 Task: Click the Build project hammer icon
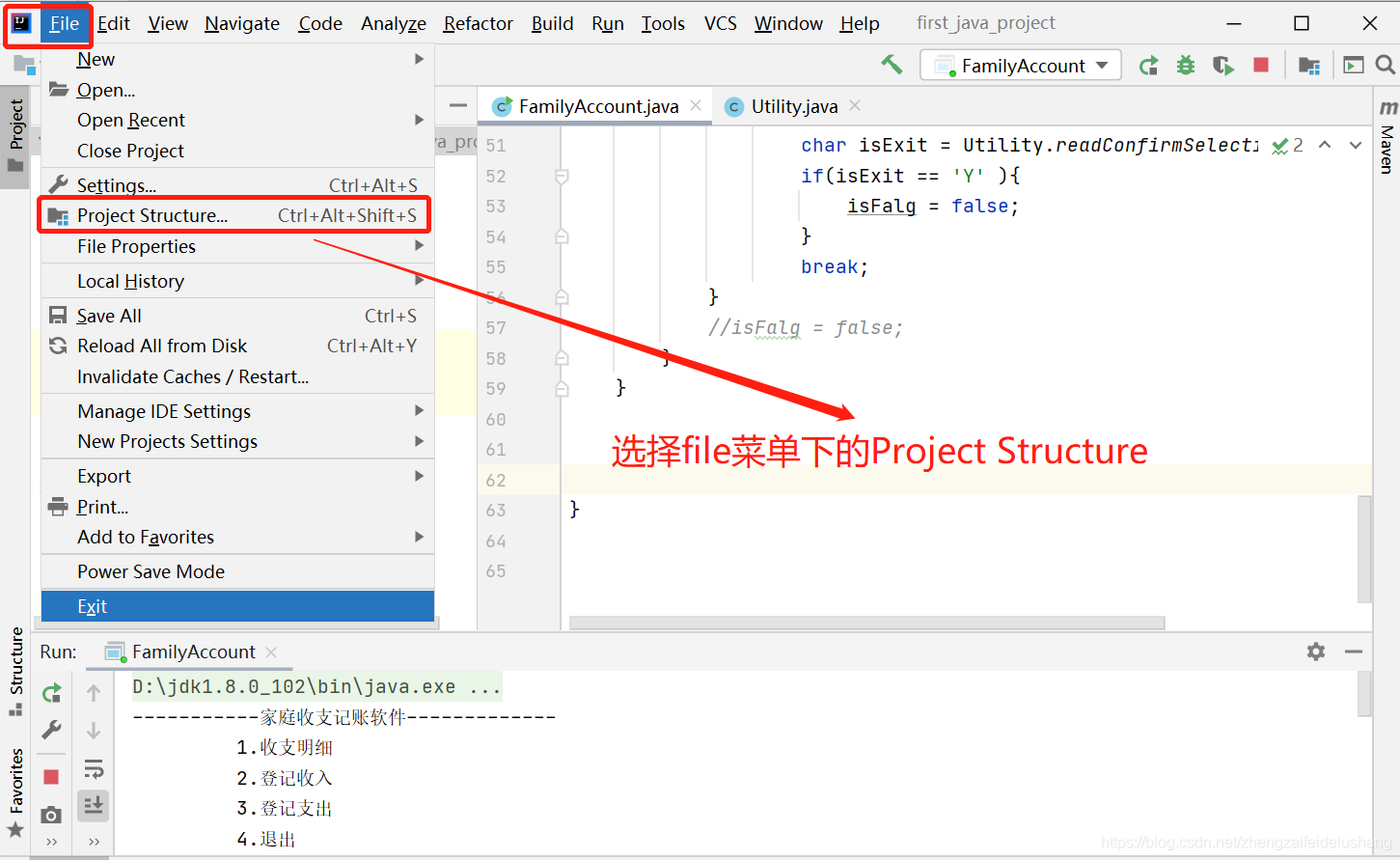[892, 65]
